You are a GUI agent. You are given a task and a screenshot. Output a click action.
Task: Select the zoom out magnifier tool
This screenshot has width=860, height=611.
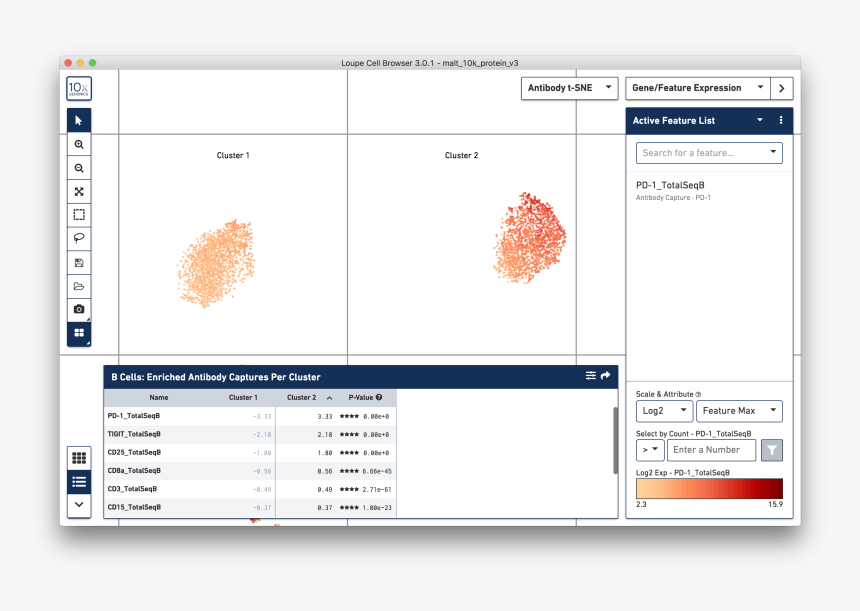(x=79, y=168)
